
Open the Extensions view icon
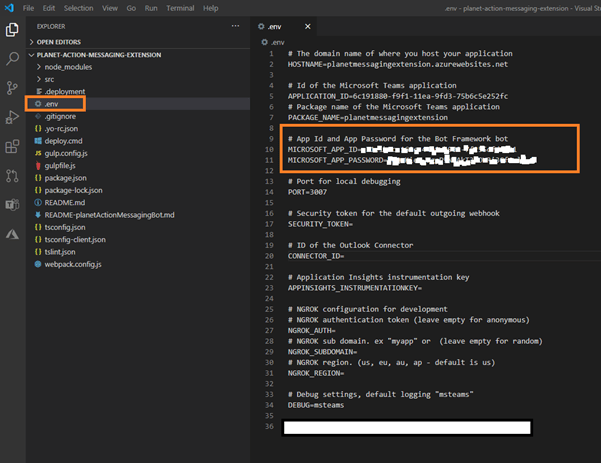point(12,146)
